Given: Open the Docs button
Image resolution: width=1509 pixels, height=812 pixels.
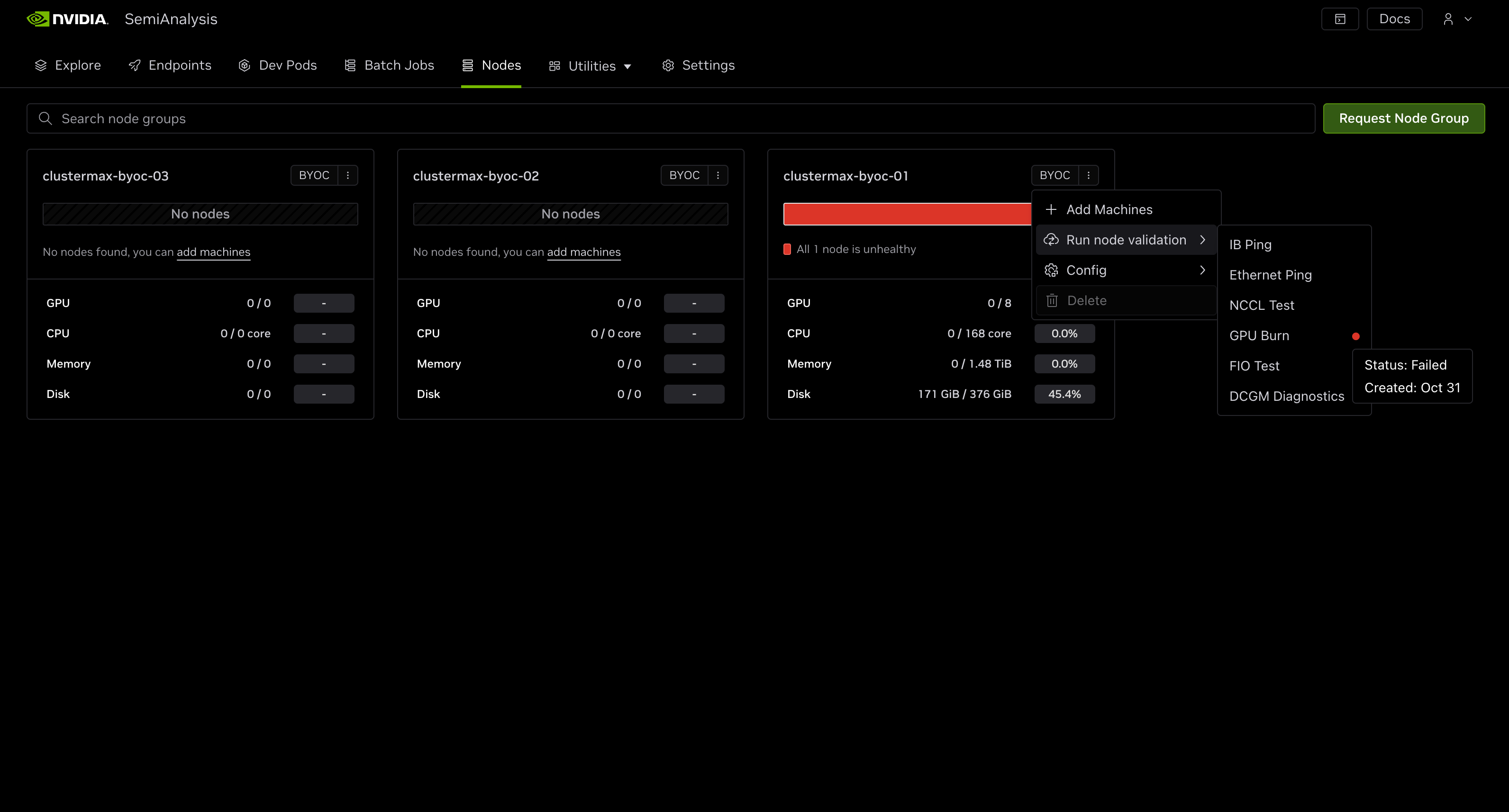Looking at the screenshot, I should [x=1394, y=19].
